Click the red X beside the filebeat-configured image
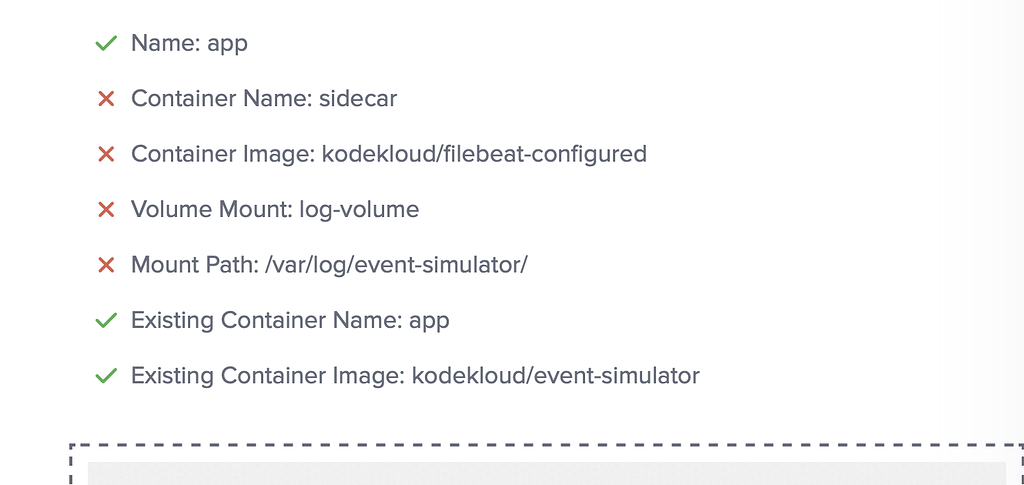Image resolution: width=1024 pixels, height=485 pixels. click(106, 154)
